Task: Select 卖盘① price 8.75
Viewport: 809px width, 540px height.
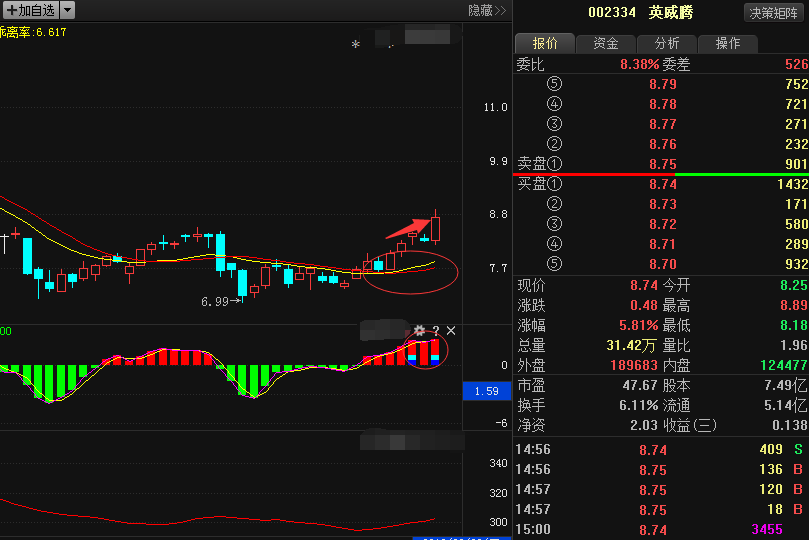Action: 662,164
